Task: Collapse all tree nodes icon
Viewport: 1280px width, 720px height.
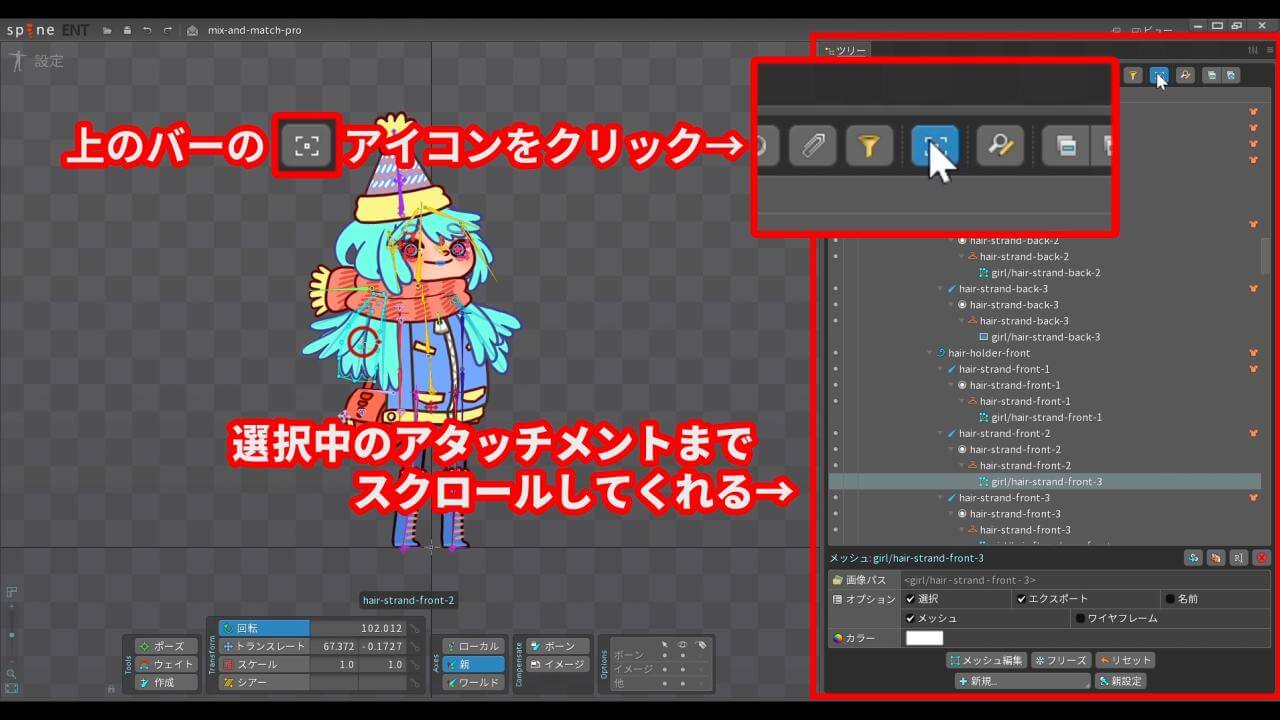Action: point(1211,75)
